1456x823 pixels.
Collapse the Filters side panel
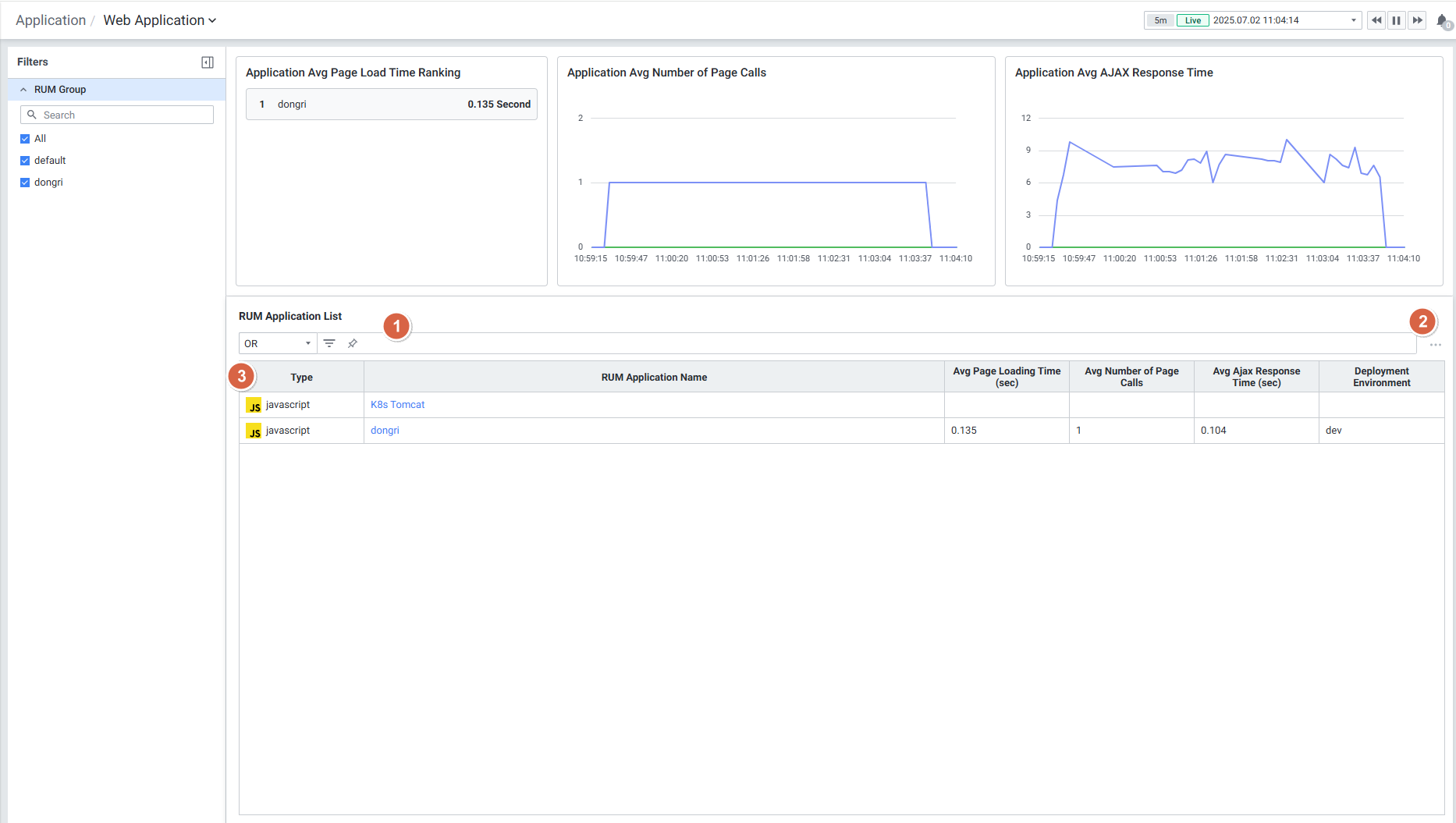[208, 62]
